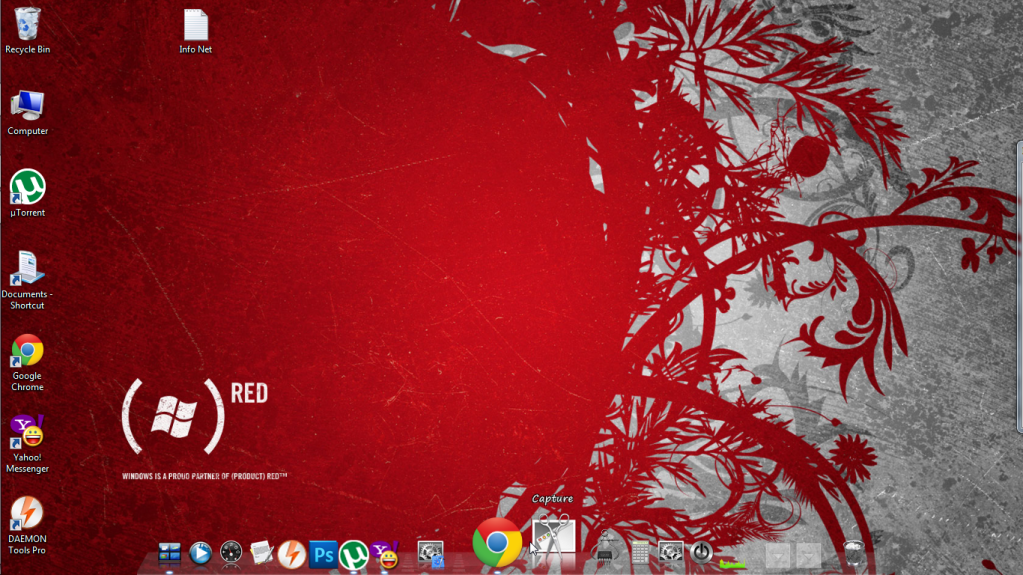This screenshot has height=575, width=1023.
Task: Open the Calculator icon in the dock
Action: click(640, 552)
